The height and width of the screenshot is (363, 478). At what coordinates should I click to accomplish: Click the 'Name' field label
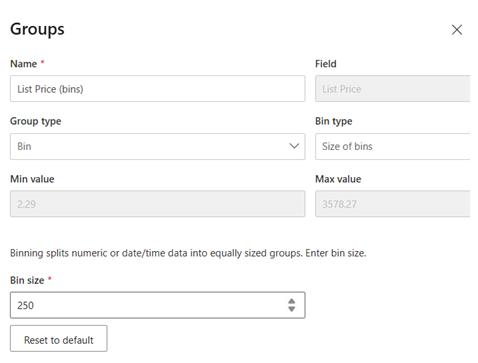coord(24,64)
